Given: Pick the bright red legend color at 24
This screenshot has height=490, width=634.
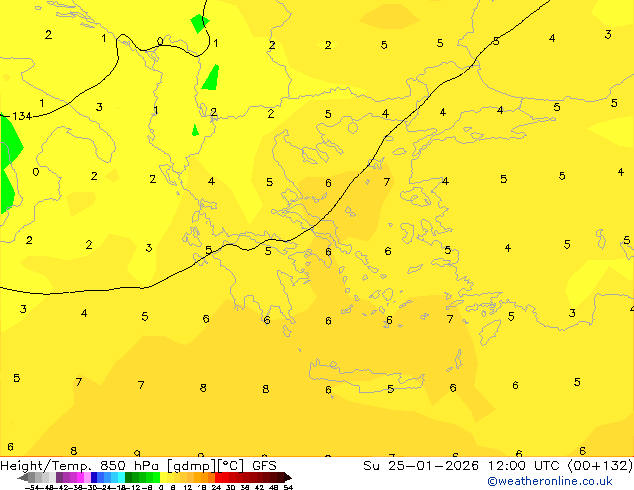Looking at the screenshot, I should tap(218, 477).
